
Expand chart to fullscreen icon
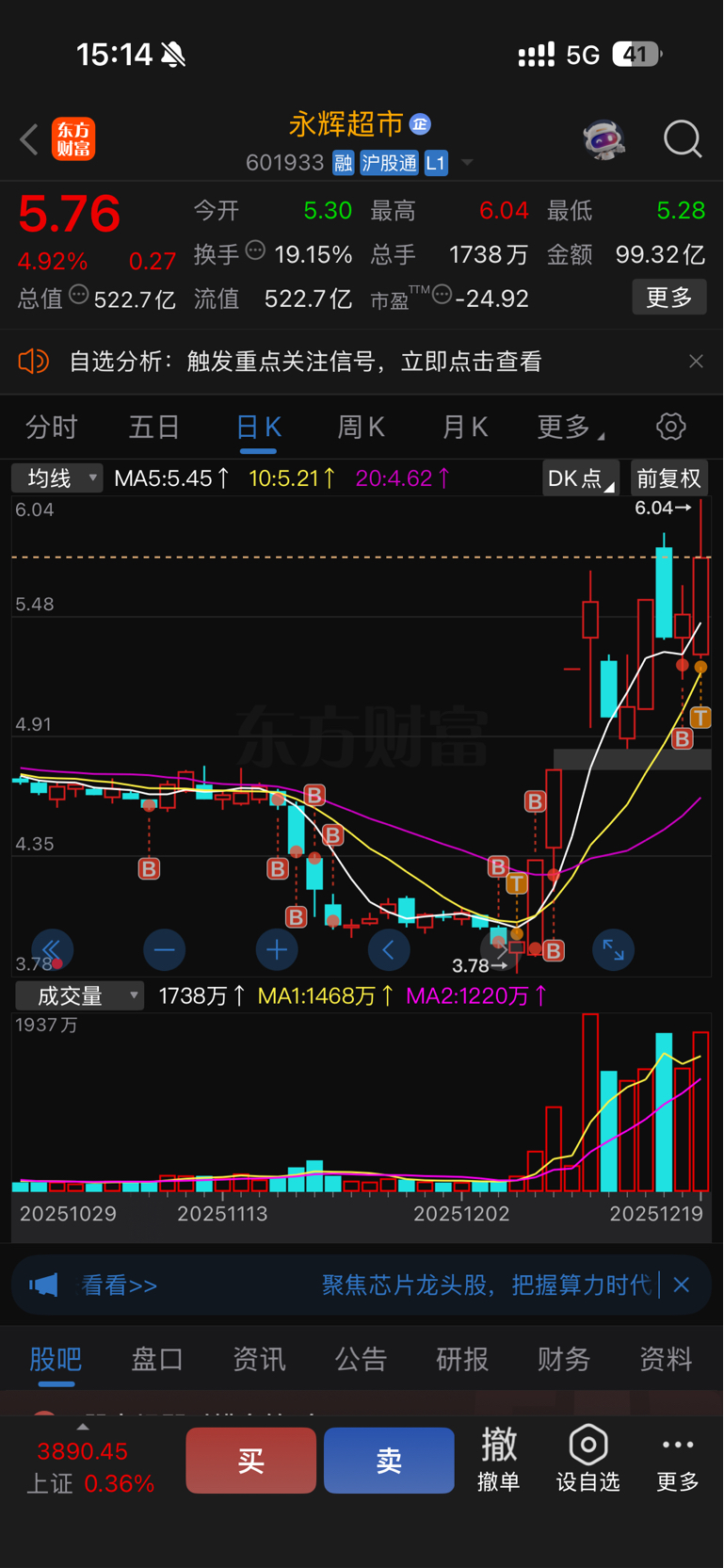[613, 949]
